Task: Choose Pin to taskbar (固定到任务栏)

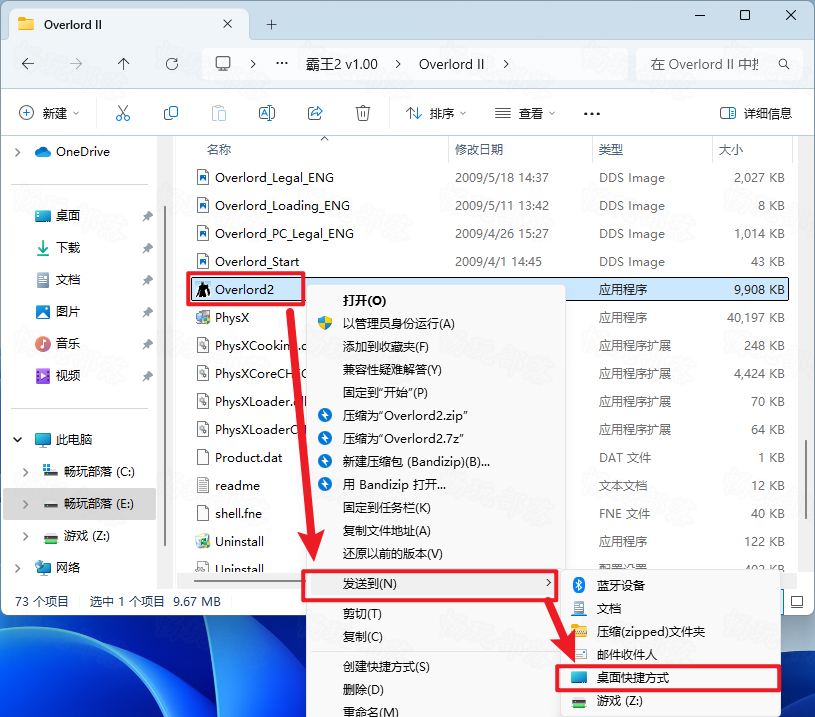Action: point(436,507)
